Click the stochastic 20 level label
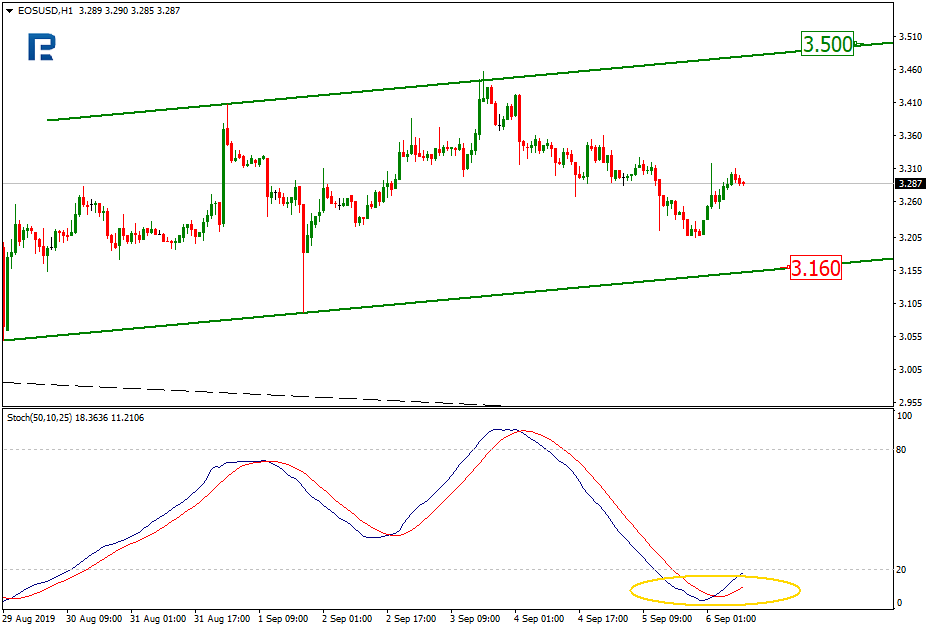The height and width of the screenshot is (630, 933). point(901,570)
